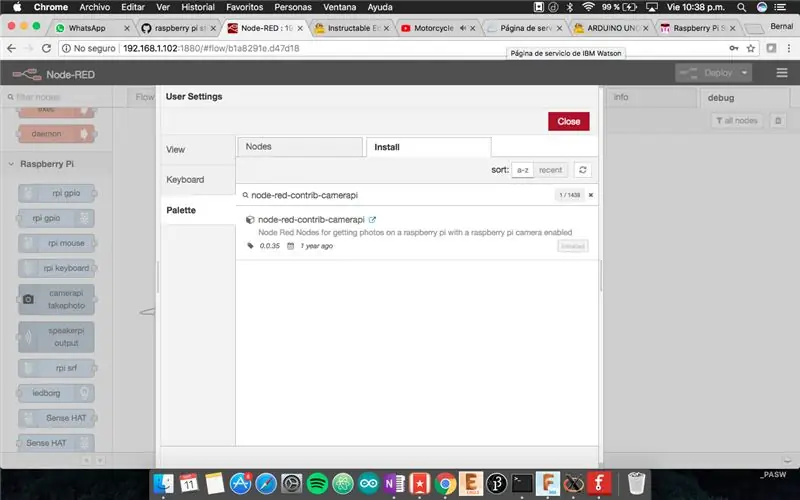Open the Archivo menu

tap(94, 7)
